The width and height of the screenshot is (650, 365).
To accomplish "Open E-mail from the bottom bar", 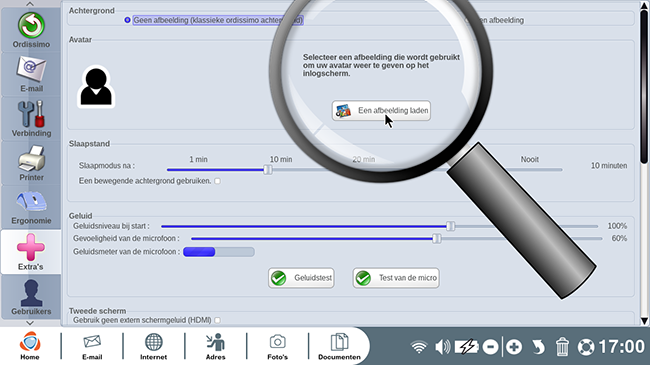I will tap(92, 346).
